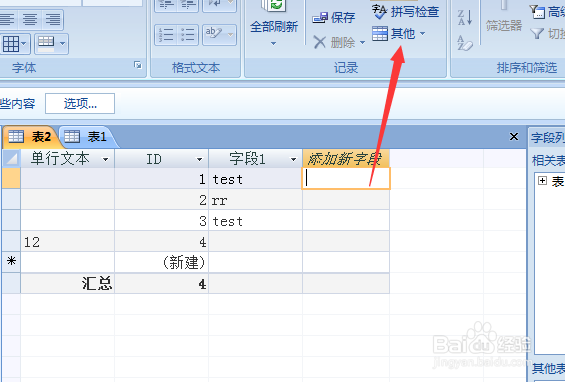Click the toggle filter funnel icon
The width and height of the screenshot is (565, 382).
(537, 34)
